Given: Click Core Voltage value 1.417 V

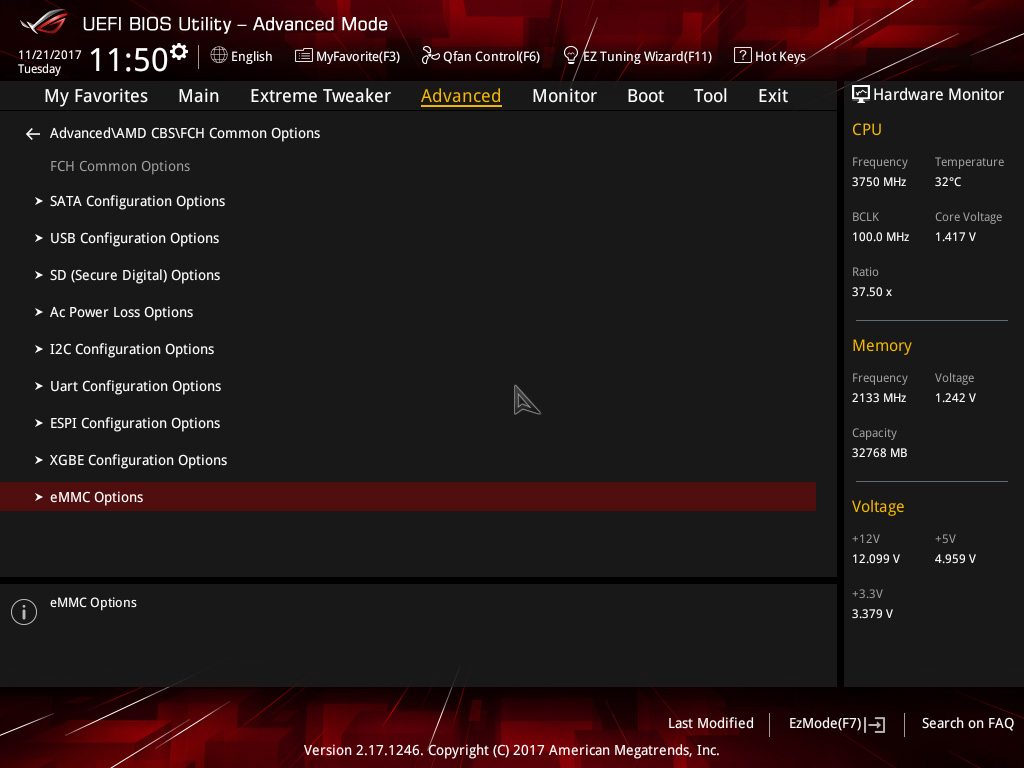Looking at the screenshot, I should coord(955,237).
